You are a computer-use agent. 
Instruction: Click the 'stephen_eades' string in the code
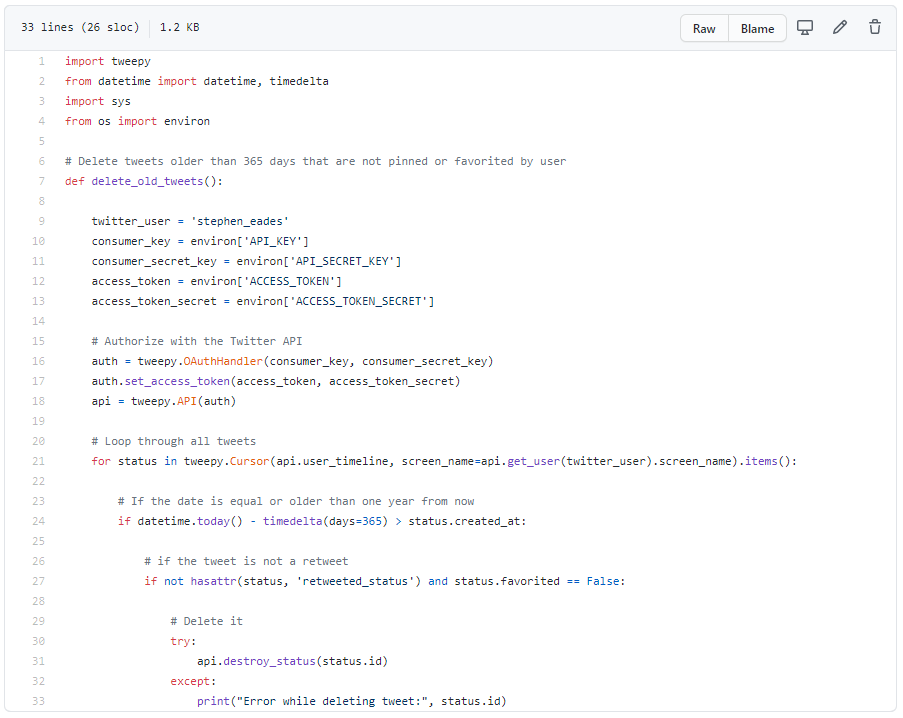tap(236, 221)
